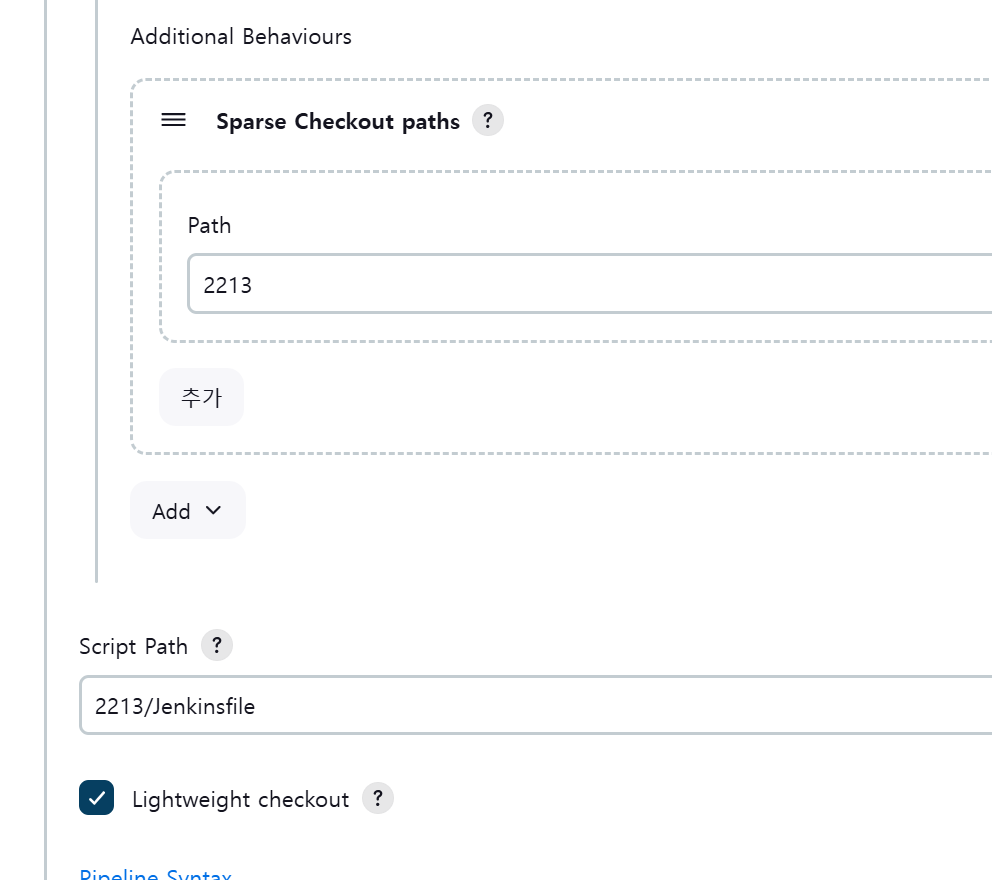This screenshot has width=992, height=880.
Task: Click the Script Path label text
Action: click(x=133, y=647)
